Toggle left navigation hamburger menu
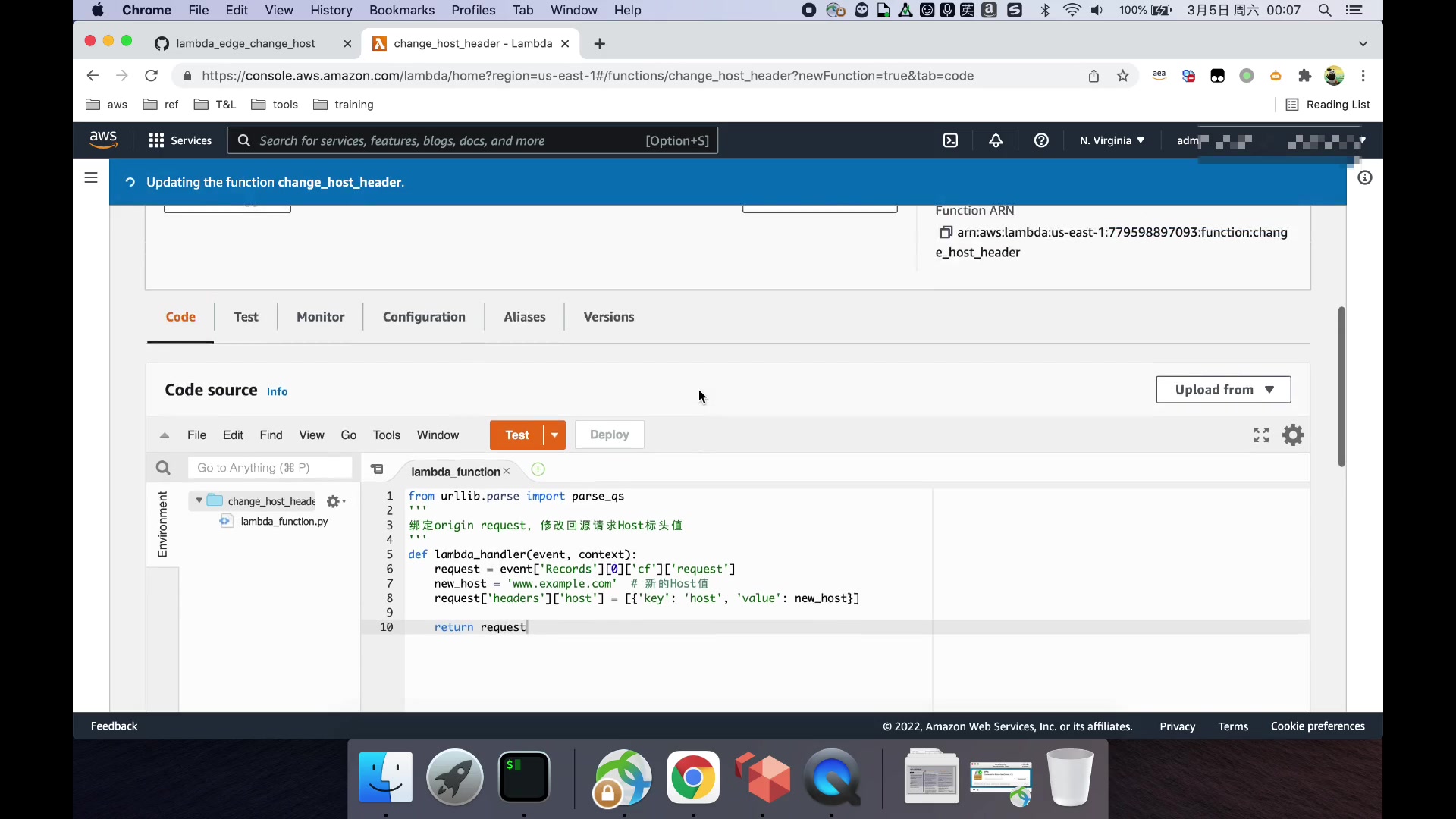Image resolution: width=1456 pixels, height=819 pixels. [x=91, y=177]
